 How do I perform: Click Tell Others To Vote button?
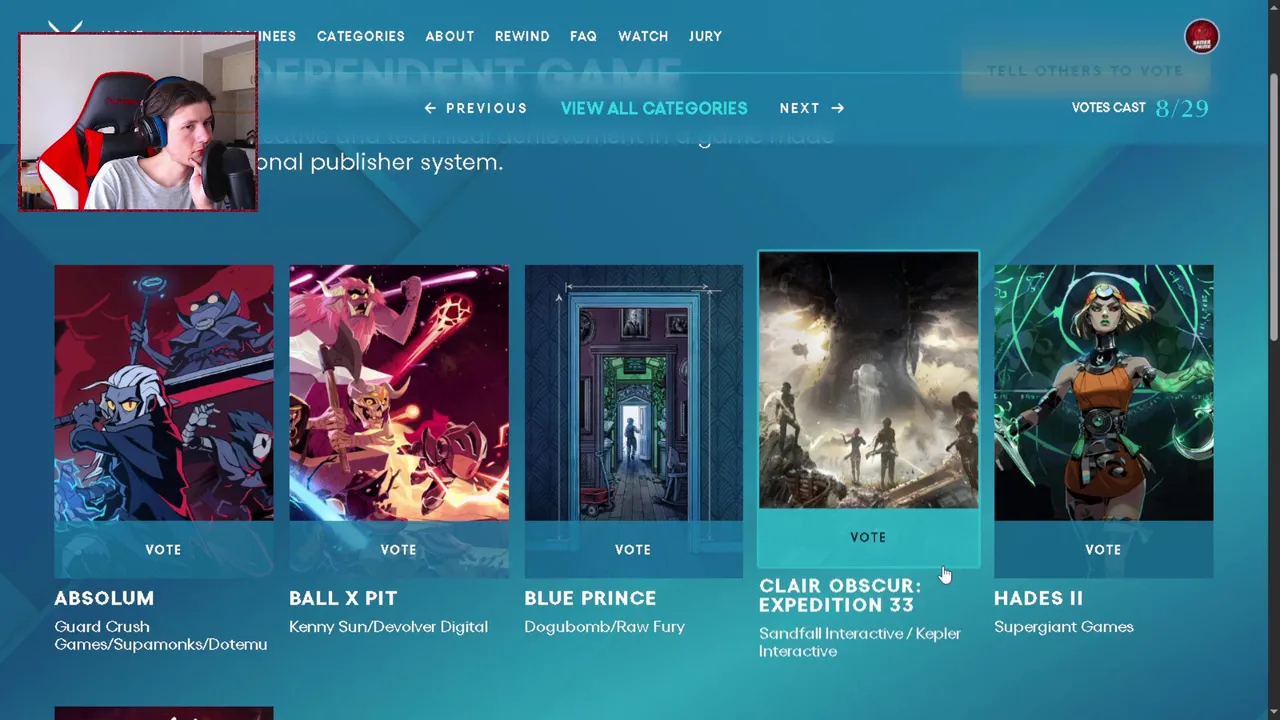(x=1085, y=71)
